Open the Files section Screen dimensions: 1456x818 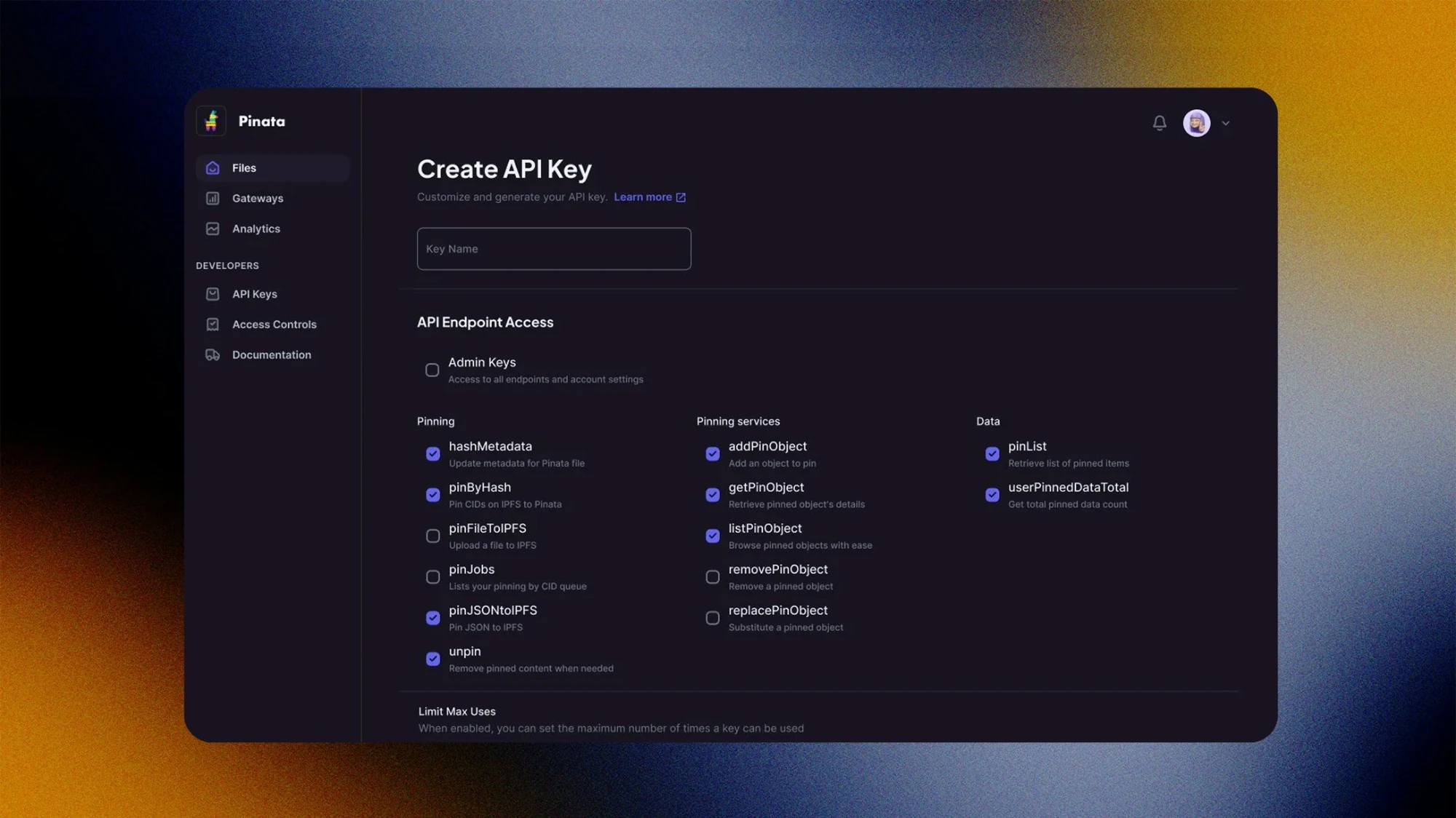(273, 168)
